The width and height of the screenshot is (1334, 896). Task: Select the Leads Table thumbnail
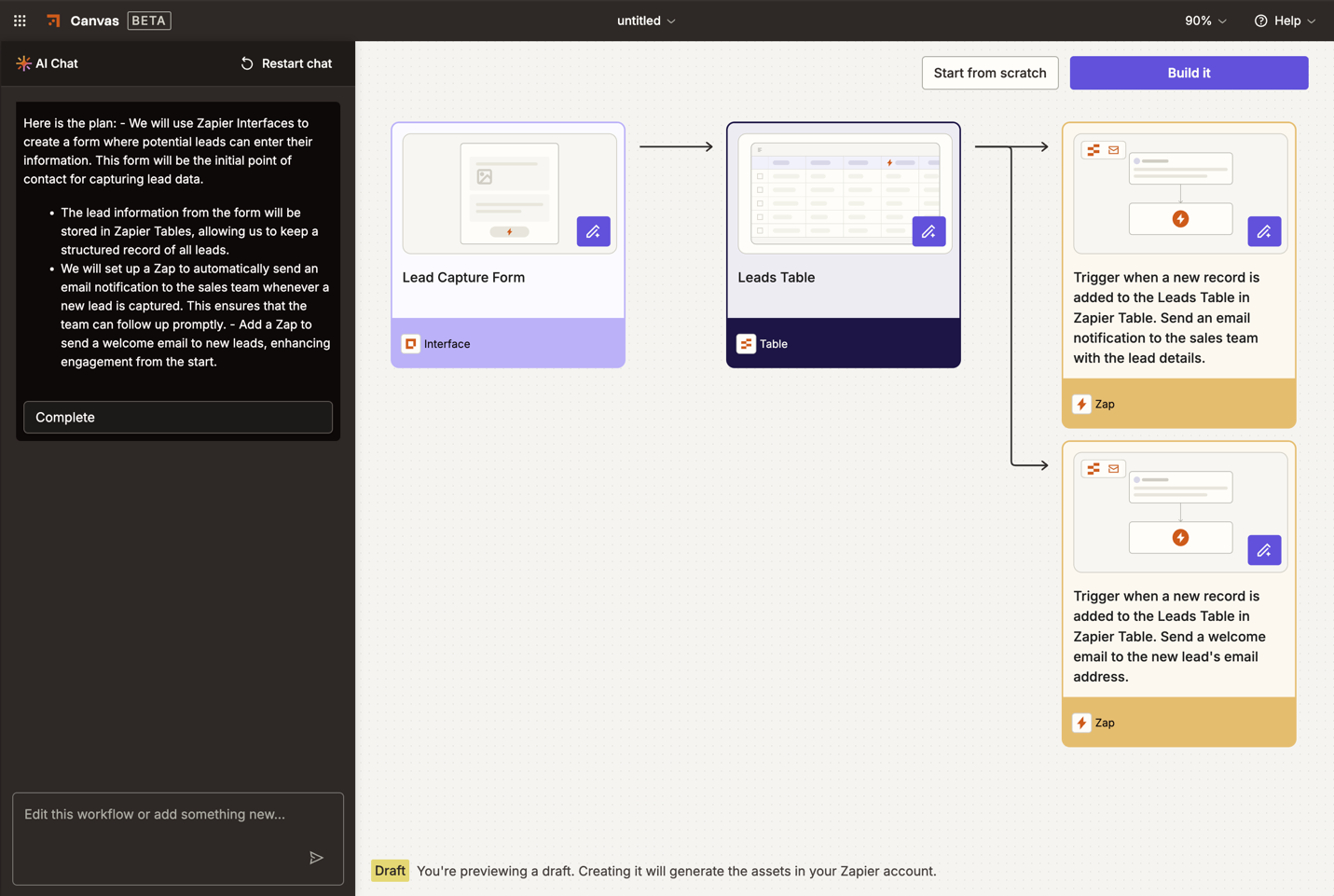point(845,194)
